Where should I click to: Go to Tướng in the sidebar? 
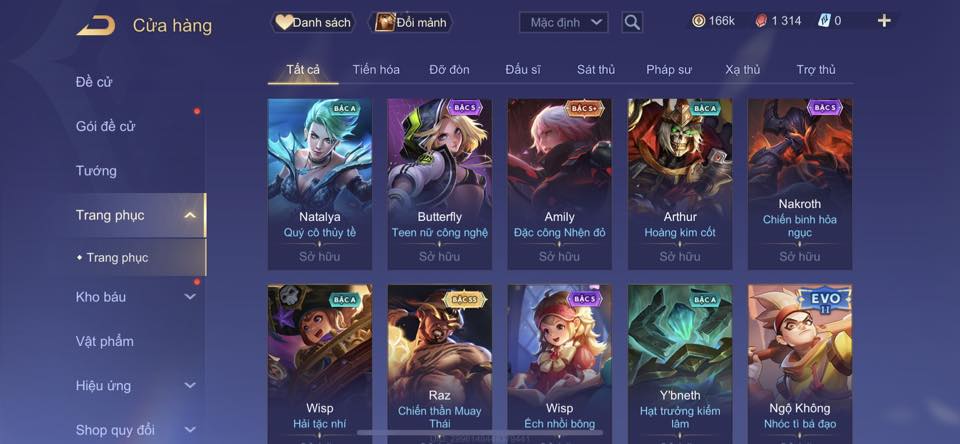click(96, 171)
